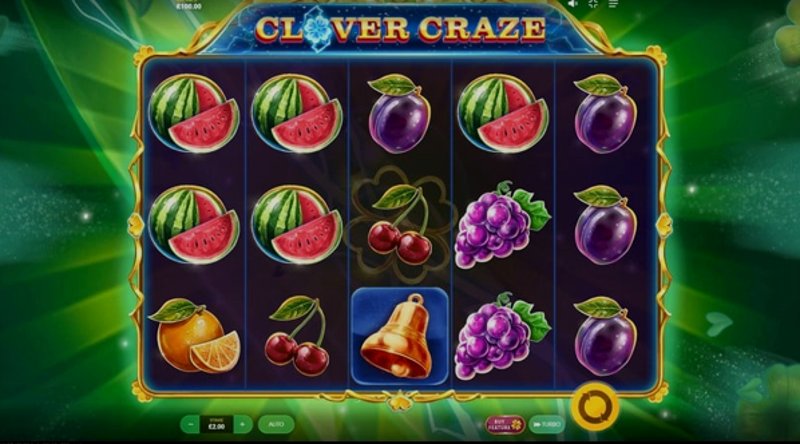Click the bottom grapes symbol on reel four
Screen dimensions: 800x444
click(503, 336)
